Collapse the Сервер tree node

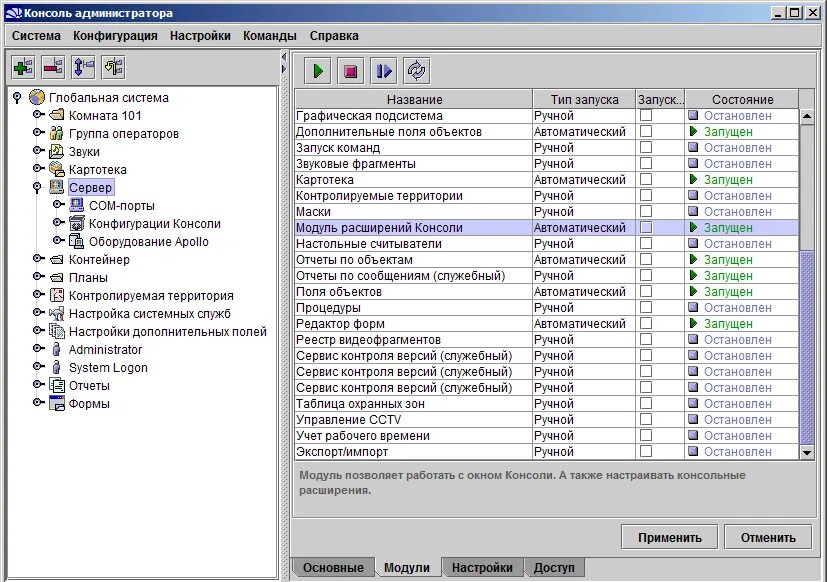37,187
